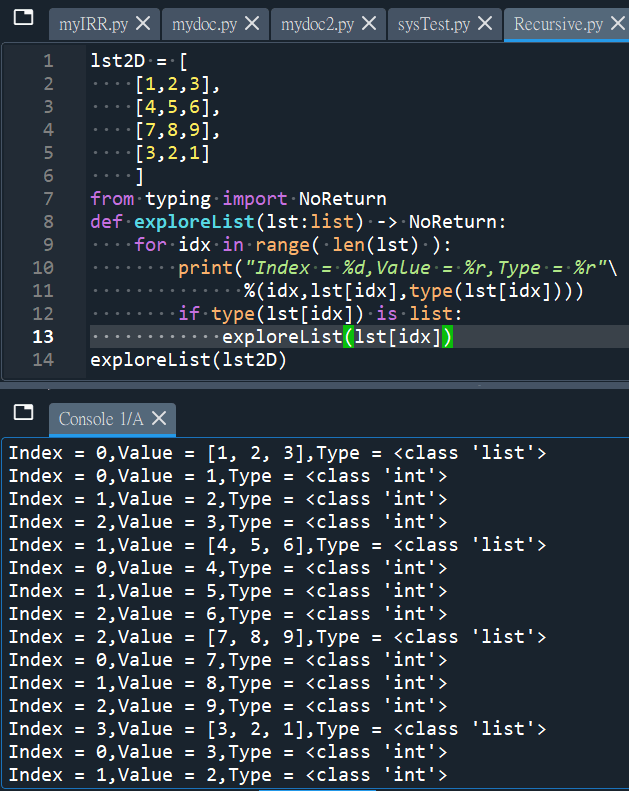Click console line 'Index = 0,Value = 7'
Screen dimensions: 629x791
coord(228,660)
